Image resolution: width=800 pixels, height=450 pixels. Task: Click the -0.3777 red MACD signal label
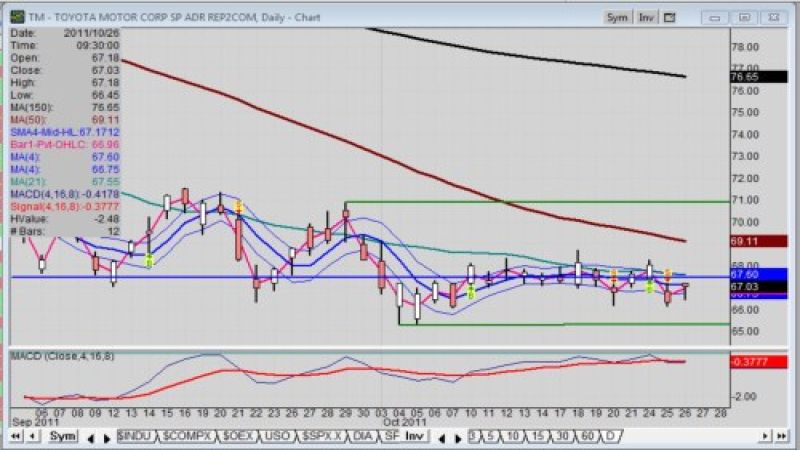coord(759,362)
